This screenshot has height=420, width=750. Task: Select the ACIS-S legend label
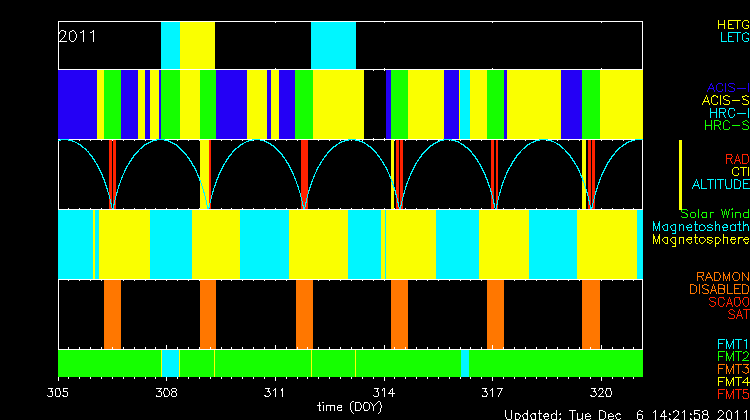(725, 100)
